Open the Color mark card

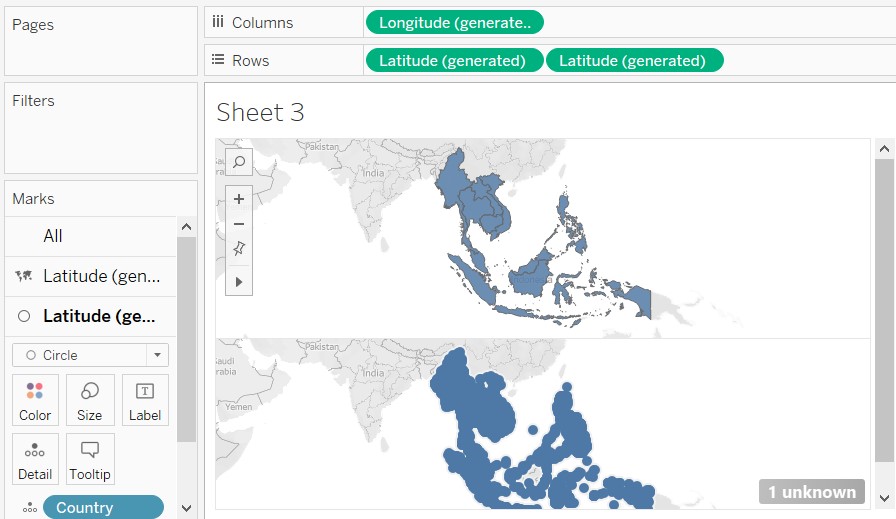tap(35, 400)
